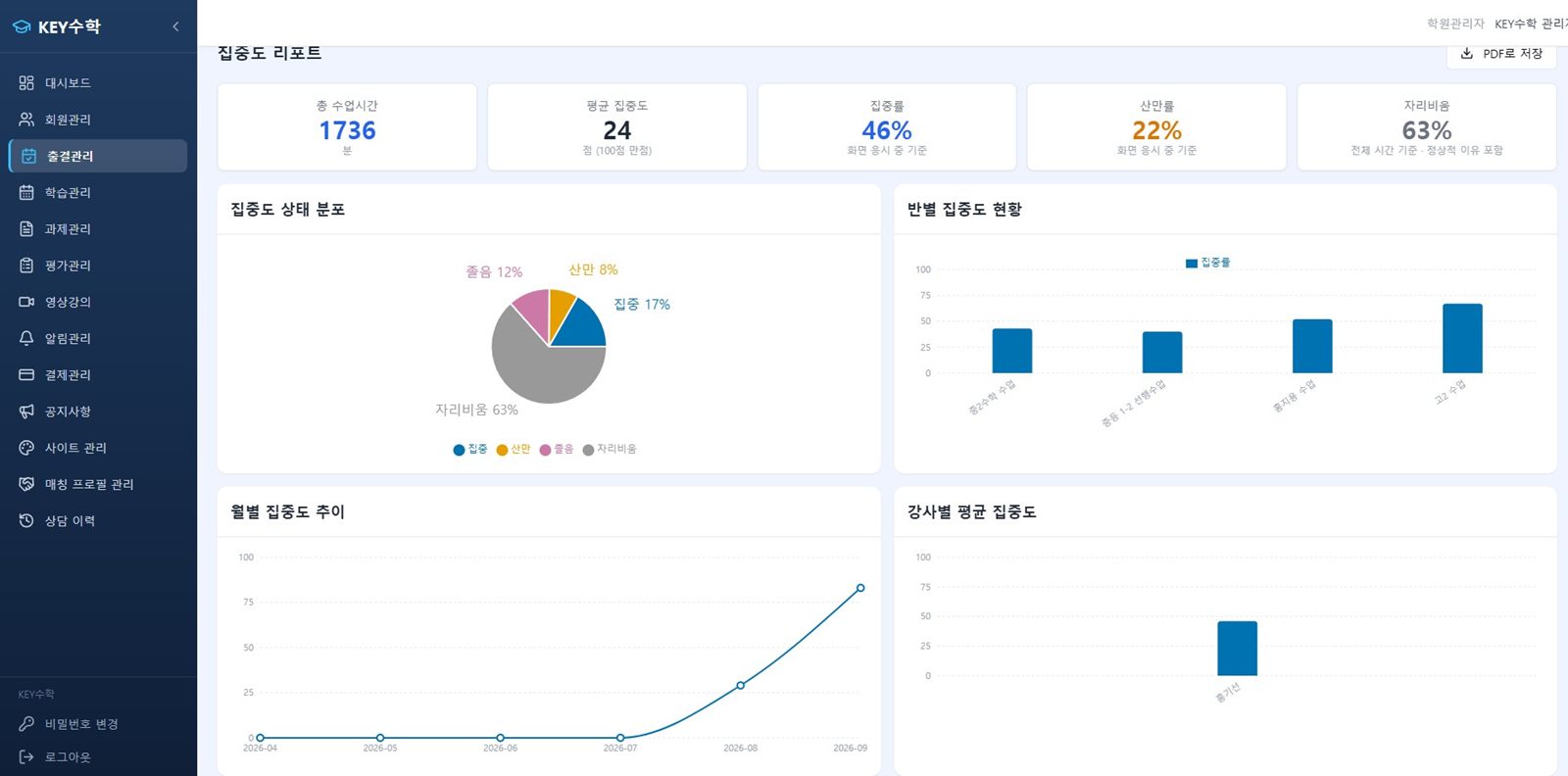1568x776 pixels.
Task: Click the 결제관리 card icon
Action: (x=26, y=374)
